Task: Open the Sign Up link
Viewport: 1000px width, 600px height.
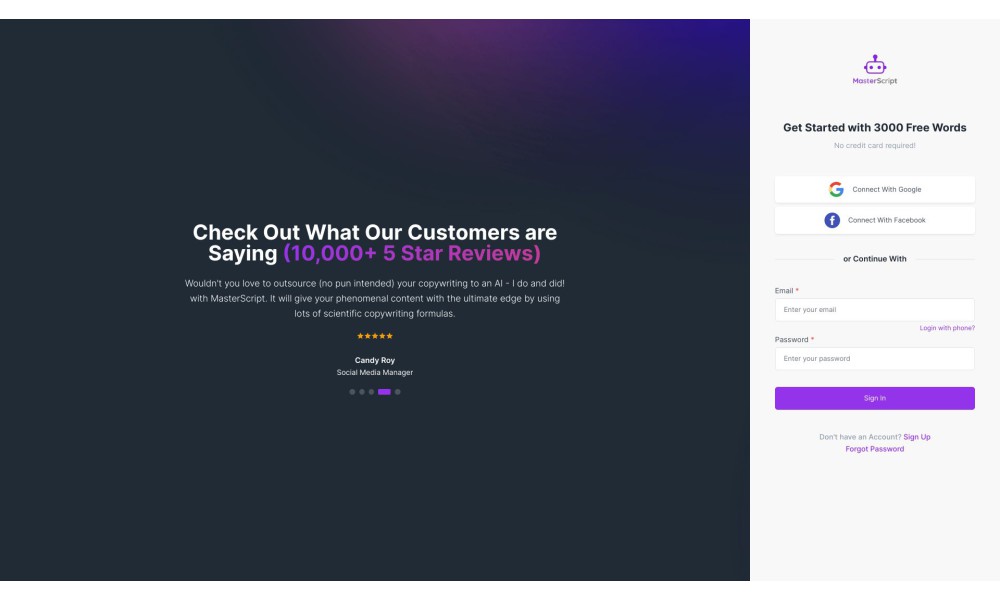Action: pos(916,437)
